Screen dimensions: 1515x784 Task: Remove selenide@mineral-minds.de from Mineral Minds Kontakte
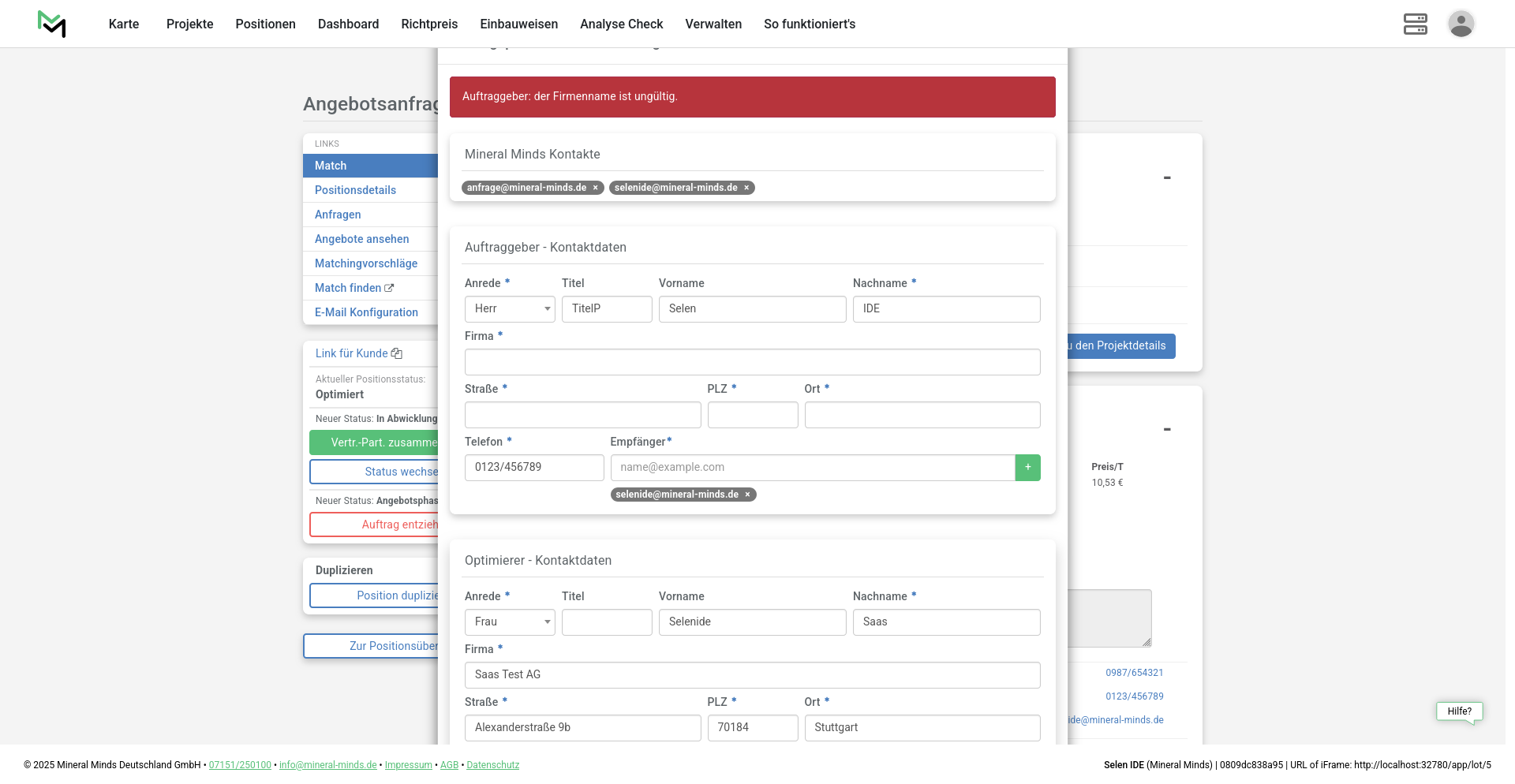(746, 188)
